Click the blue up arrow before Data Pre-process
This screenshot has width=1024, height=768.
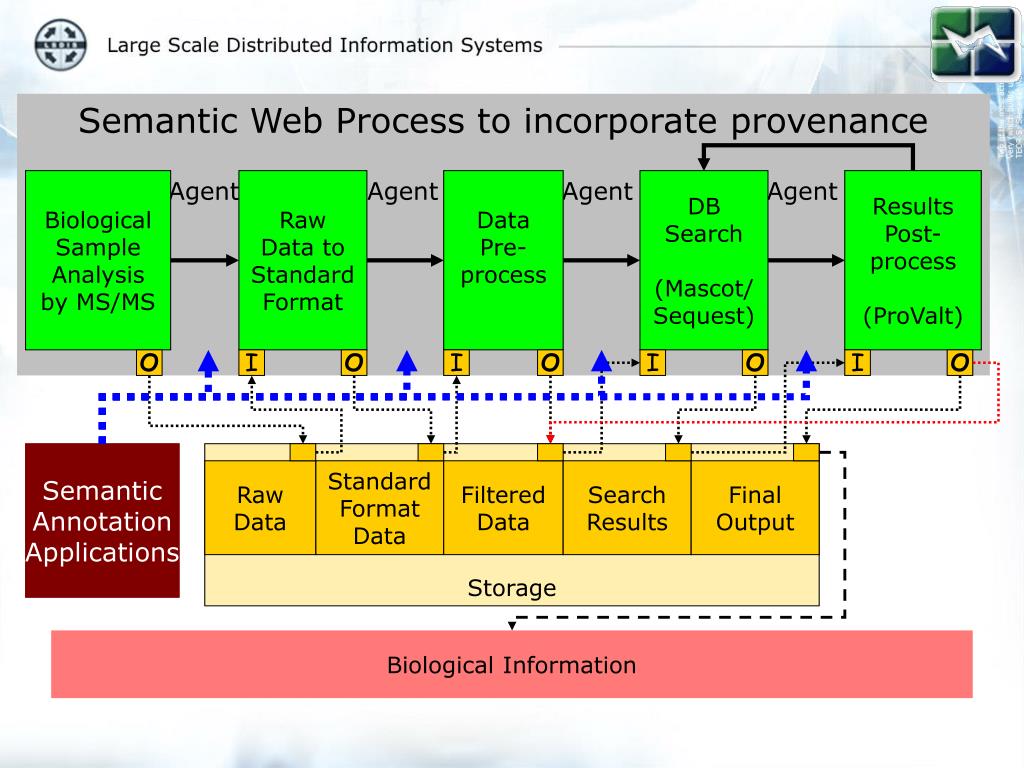(x=407, y=363)
